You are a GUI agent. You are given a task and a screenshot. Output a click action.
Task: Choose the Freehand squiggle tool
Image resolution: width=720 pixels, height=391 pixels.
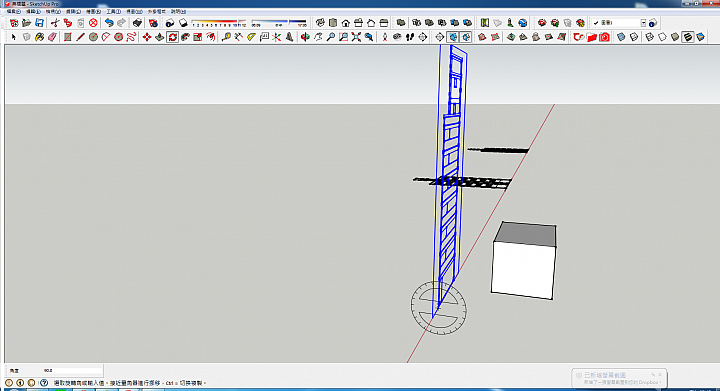[131, 37]
